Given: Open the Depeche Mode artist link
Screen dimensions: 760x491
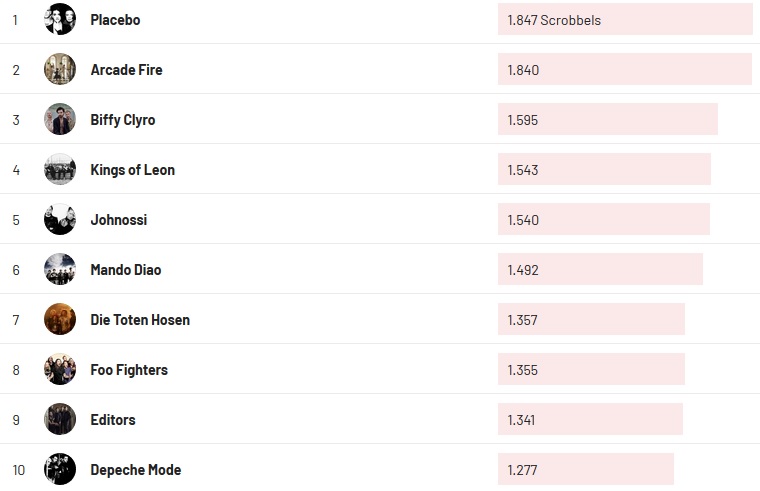Looking at the screenshot, I should [135, 470].
